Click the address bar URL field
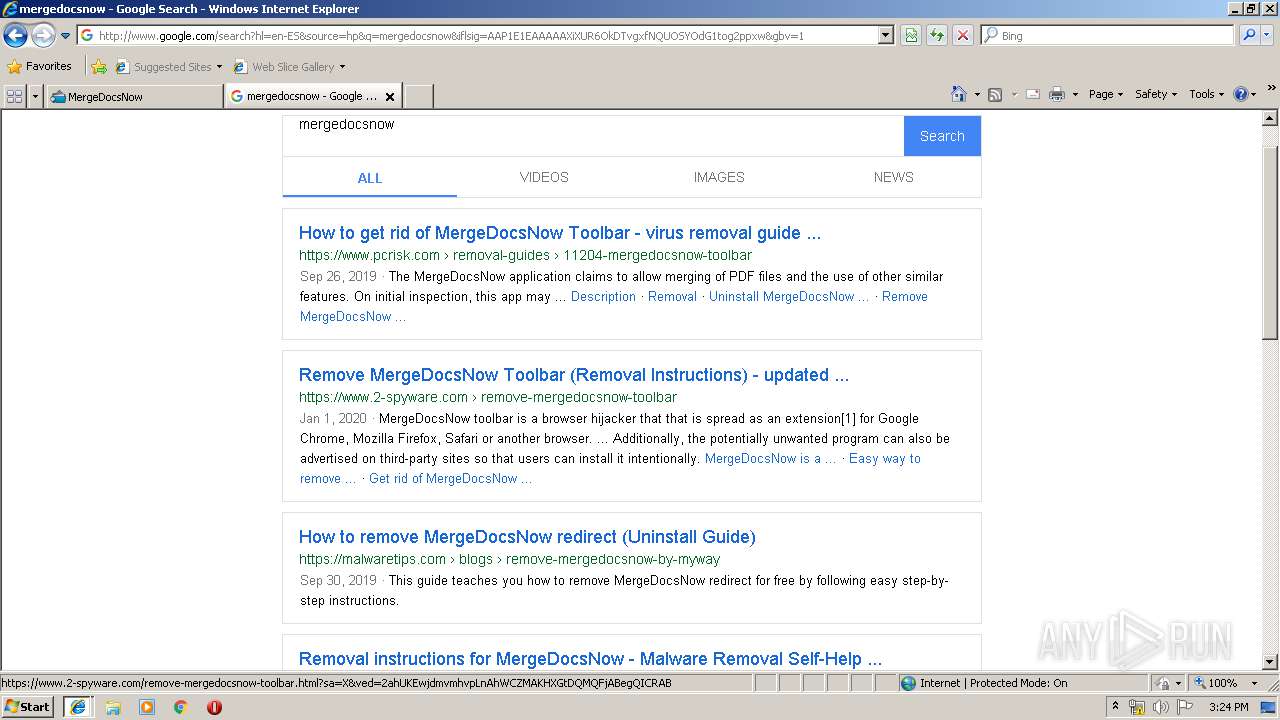1280x720 pixels. [478, 35]
